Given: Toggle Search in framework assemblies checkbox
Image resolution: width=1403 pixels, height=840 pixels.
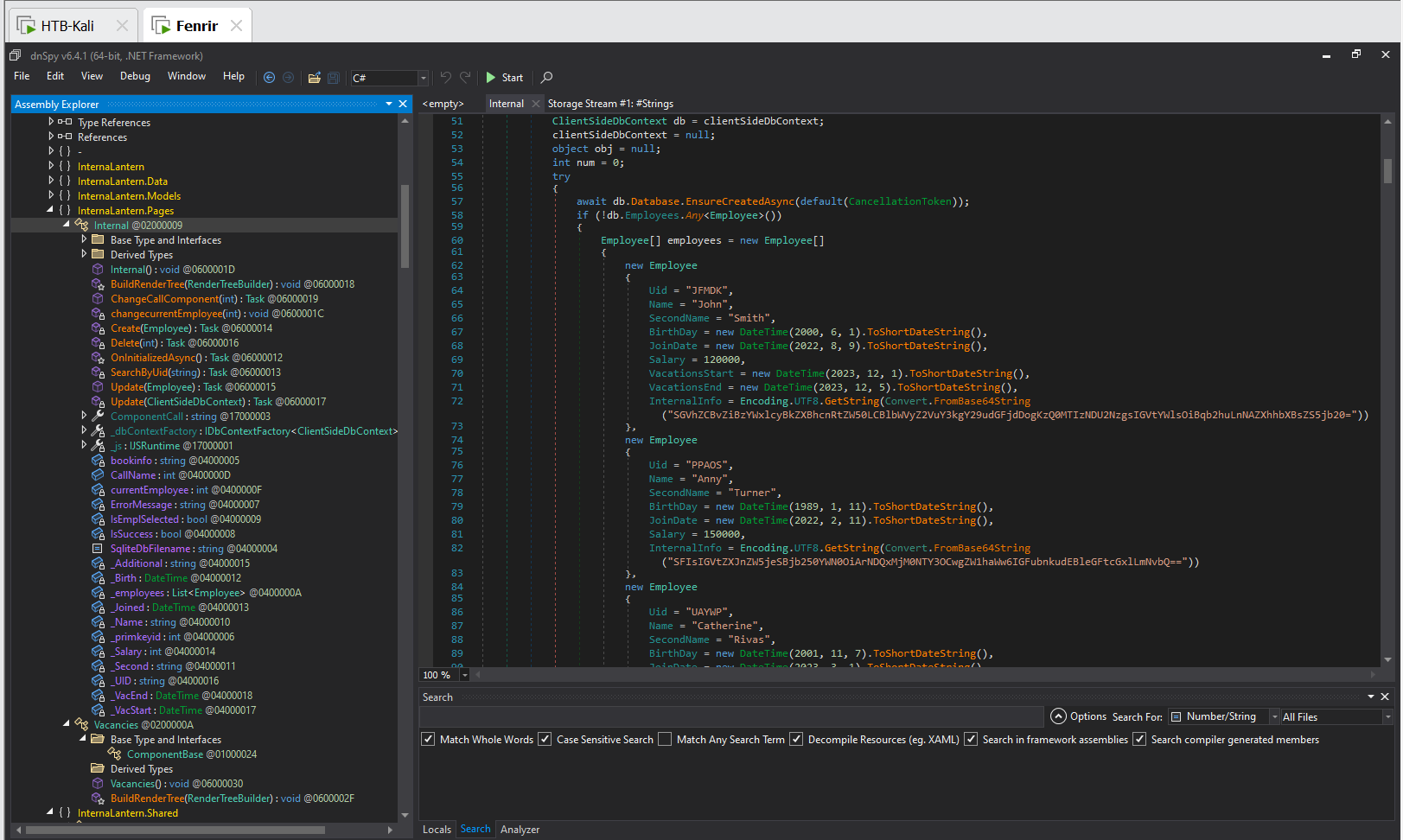Looking at the screenshot, I should coord(971,740).
